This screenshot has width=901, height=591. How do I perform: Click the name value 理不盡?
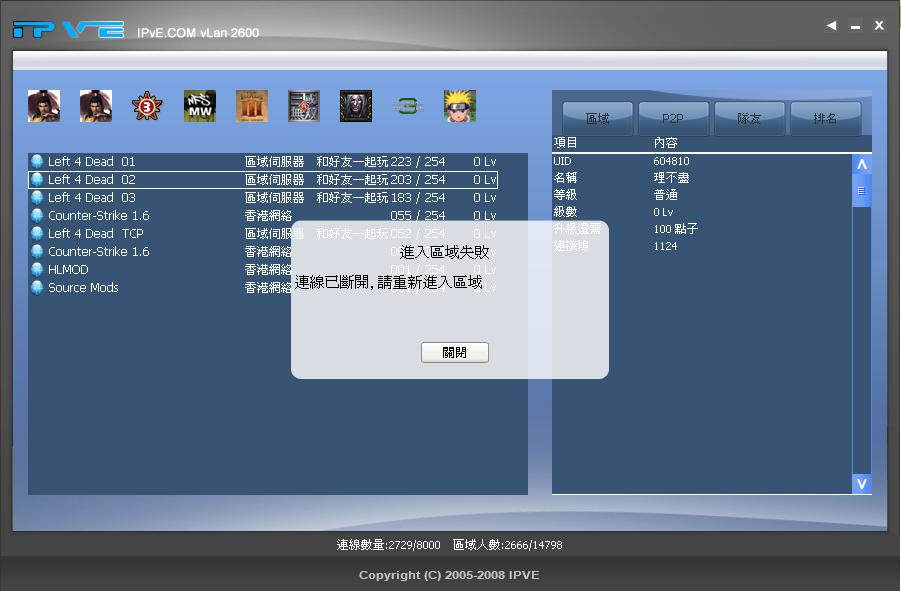pos(671,178)
